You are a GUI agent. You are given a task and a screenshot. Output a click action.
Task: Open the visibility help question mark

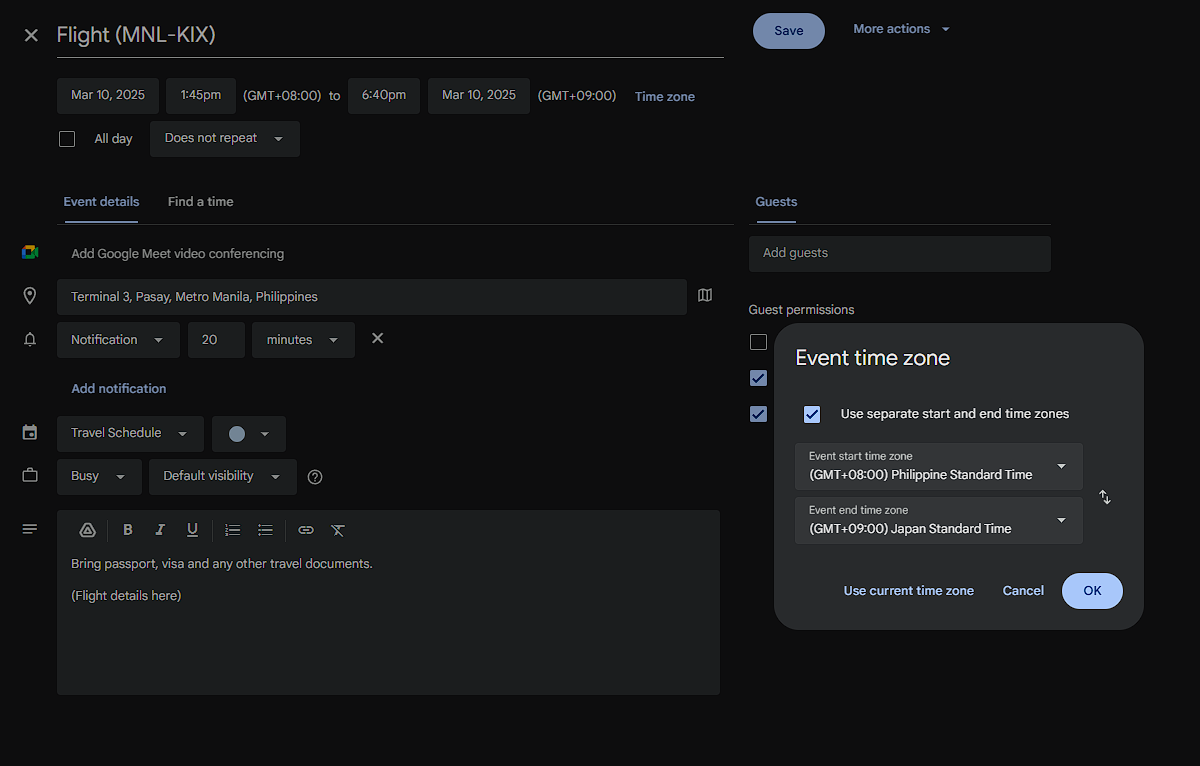click(x=315, y=477)
